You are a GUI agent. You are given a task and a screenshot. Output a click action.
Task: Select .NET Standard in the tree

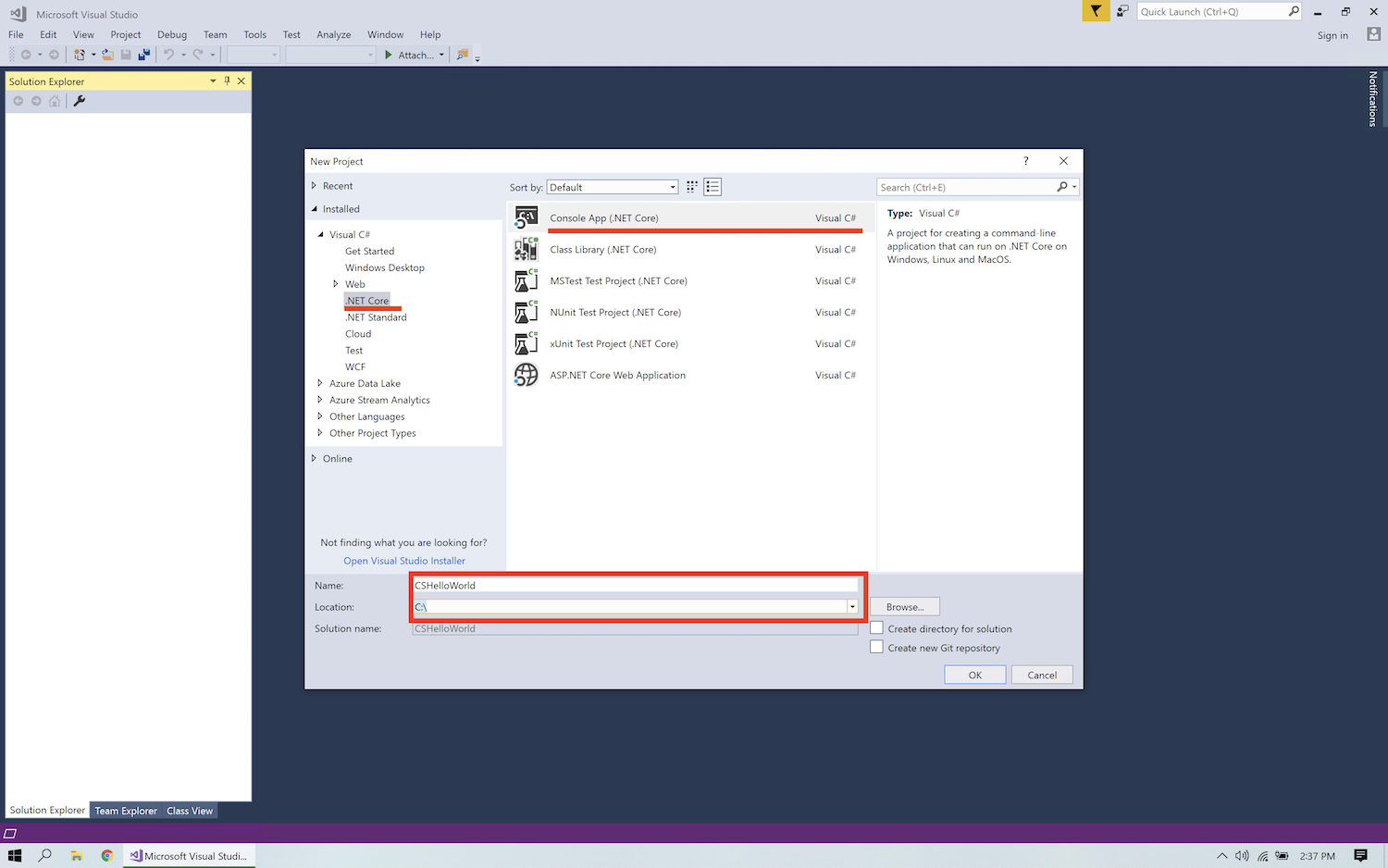pos(376,317)
